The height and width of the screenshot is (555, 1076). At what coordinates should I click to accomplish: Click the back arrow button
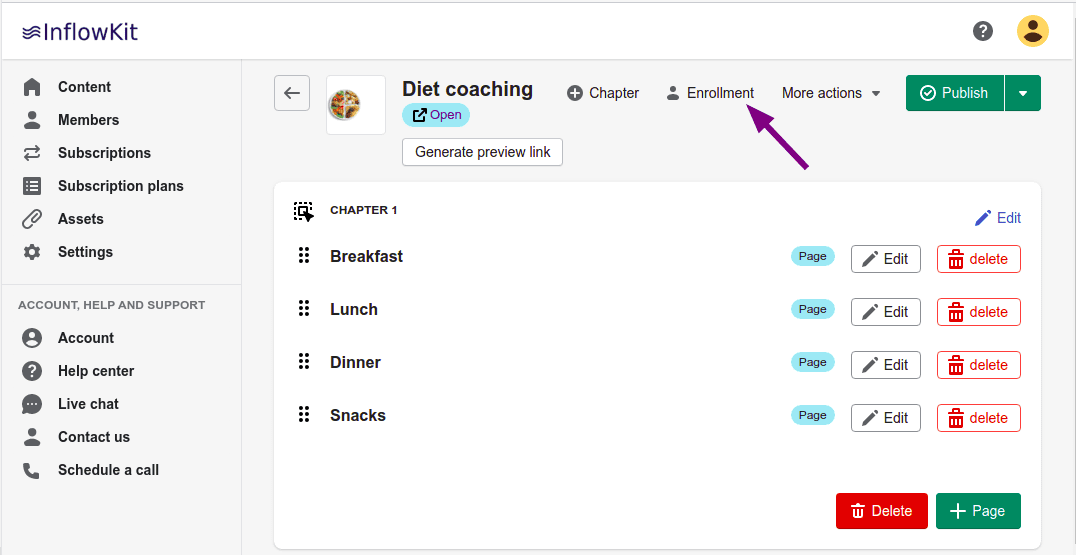292,93
